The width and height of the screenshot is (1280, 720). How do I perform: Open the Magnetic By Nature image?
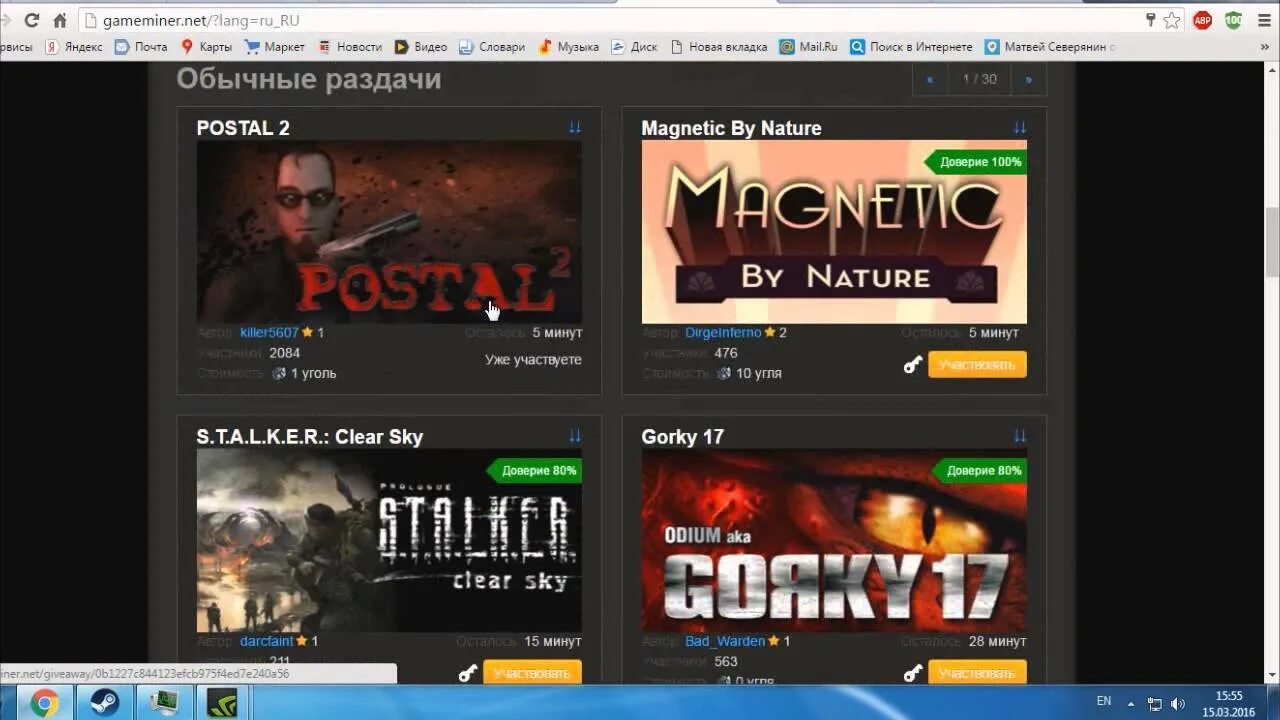pyautogui.click(x=834, y=231)
